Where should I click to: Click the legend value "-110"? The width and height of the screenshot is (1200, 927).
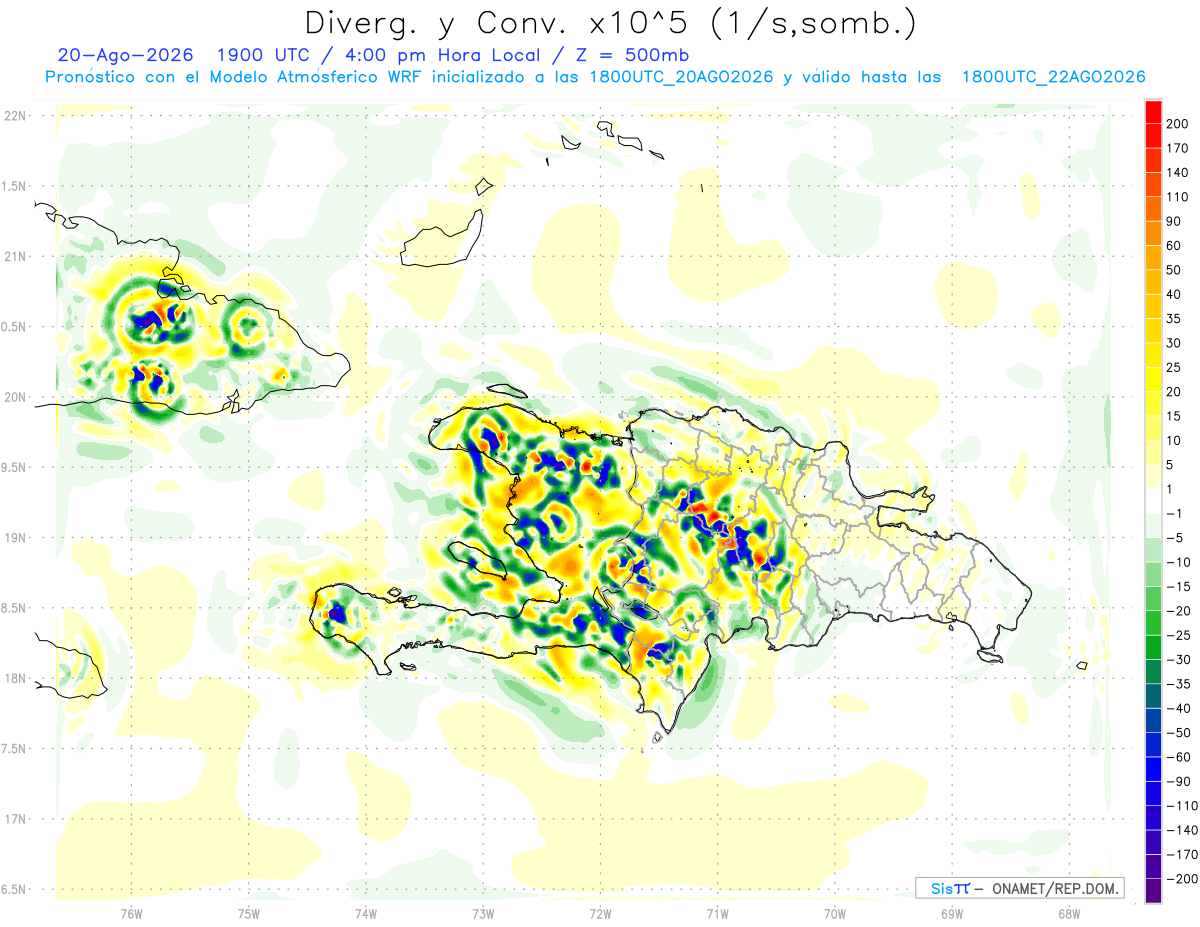pos(1180,805)
